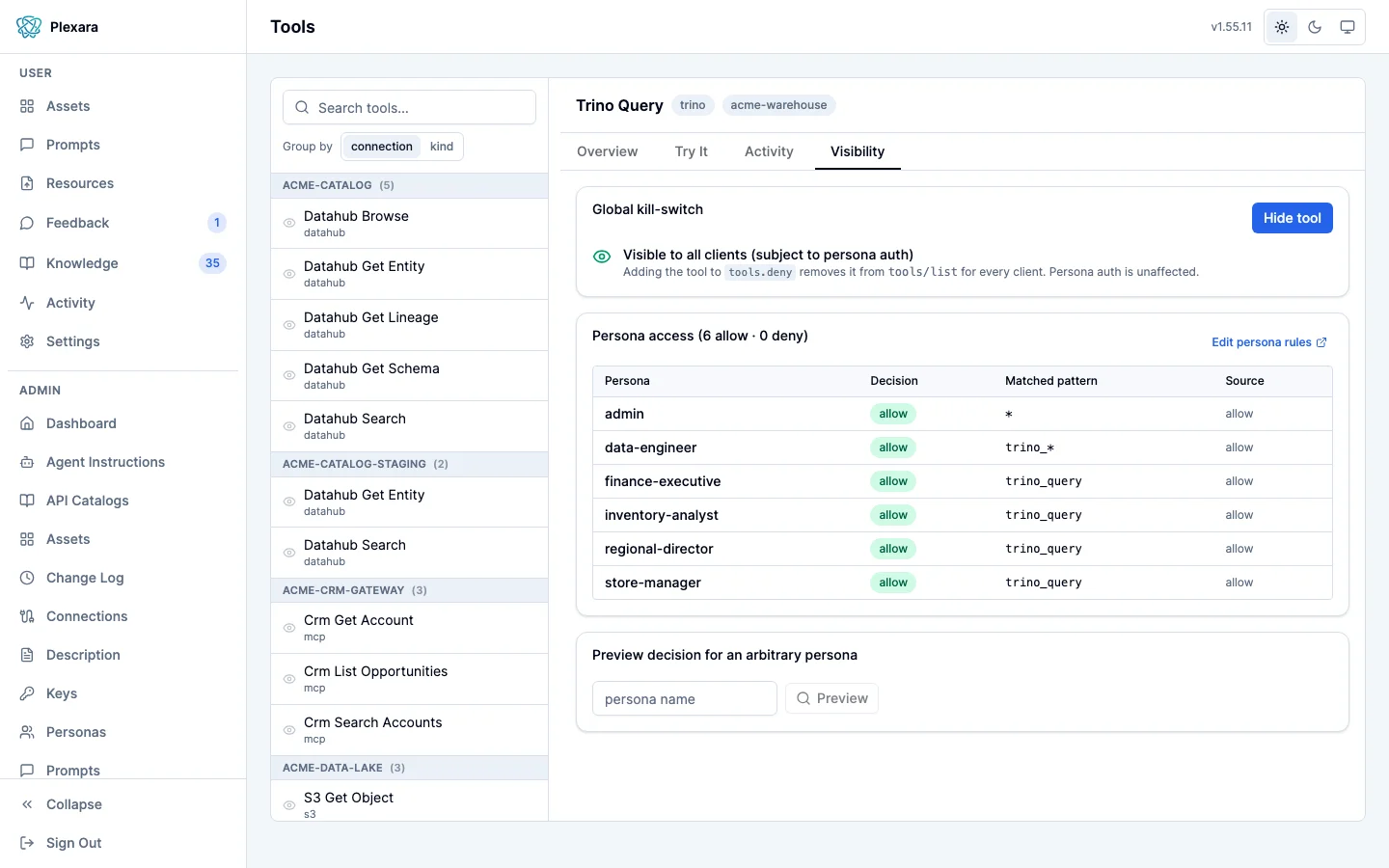Viewport: 1389px width, 868px height.
Task: Open Settings page
Action: [123, 341]
